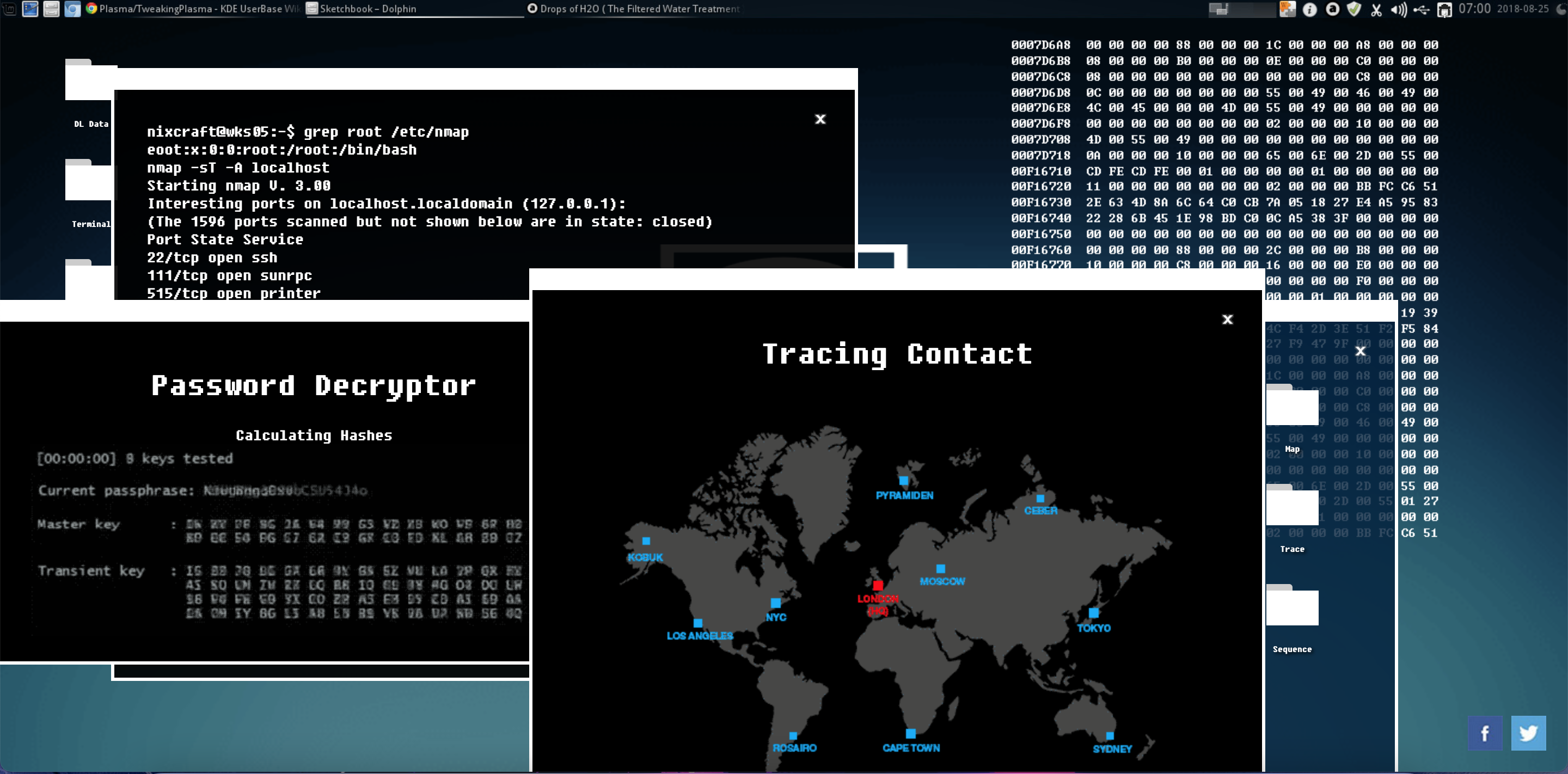Switch to Plasma/TweakingPlasma Chrome window
Viewport: 1568px width, 774px height.
click(x=195, y=9)
